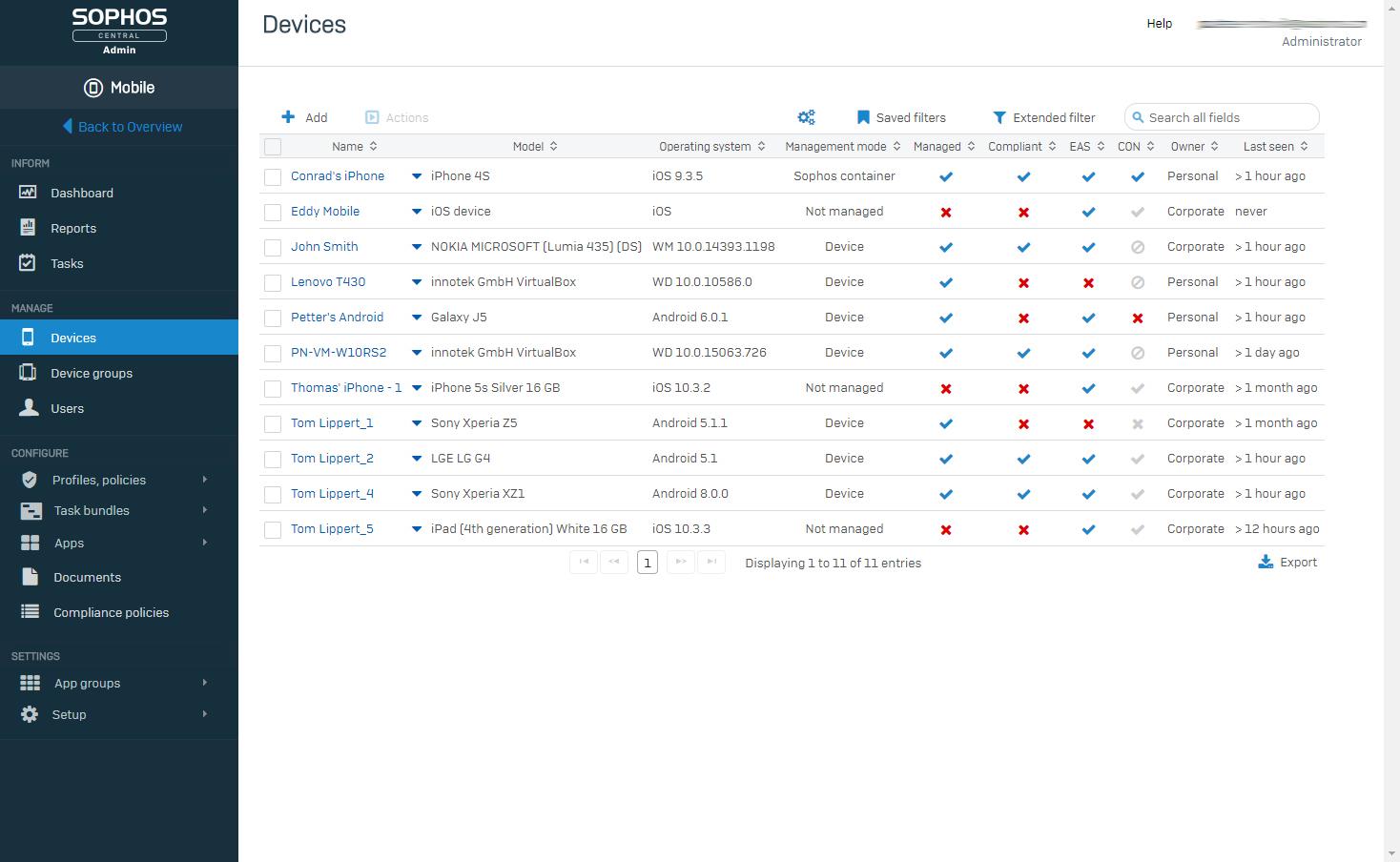
Task: Open dropdown arrow for John Smith
Action: point(417,247)
